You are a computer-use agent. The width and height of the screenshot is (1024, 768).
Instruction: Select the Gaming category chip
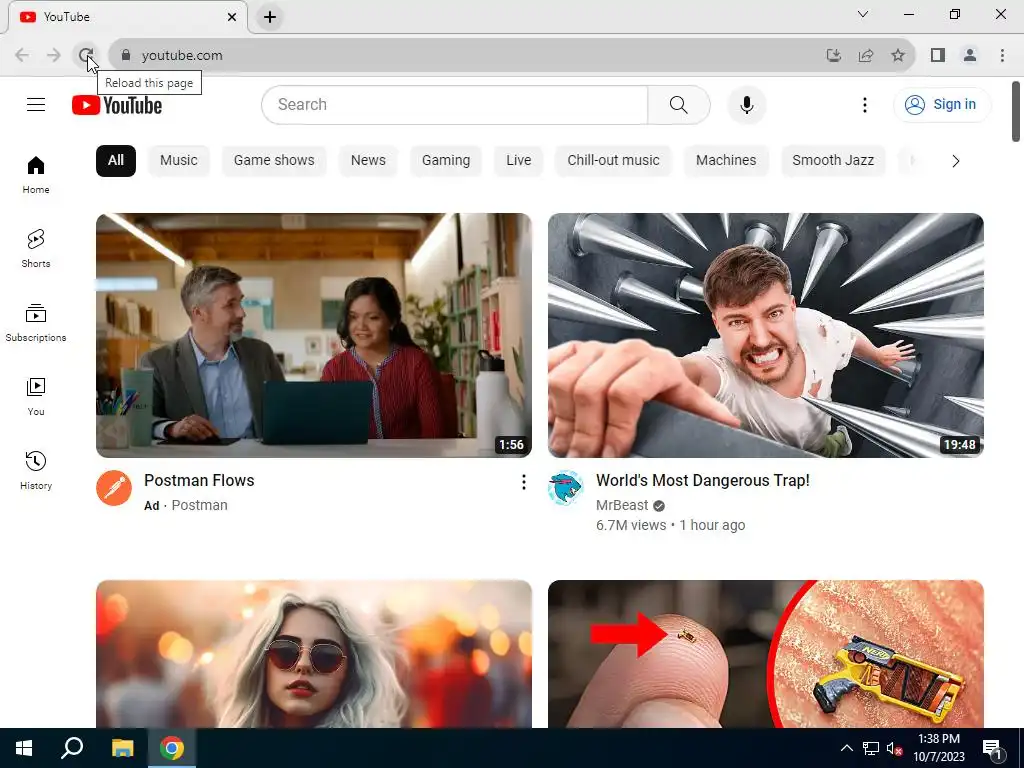[446, 161]
